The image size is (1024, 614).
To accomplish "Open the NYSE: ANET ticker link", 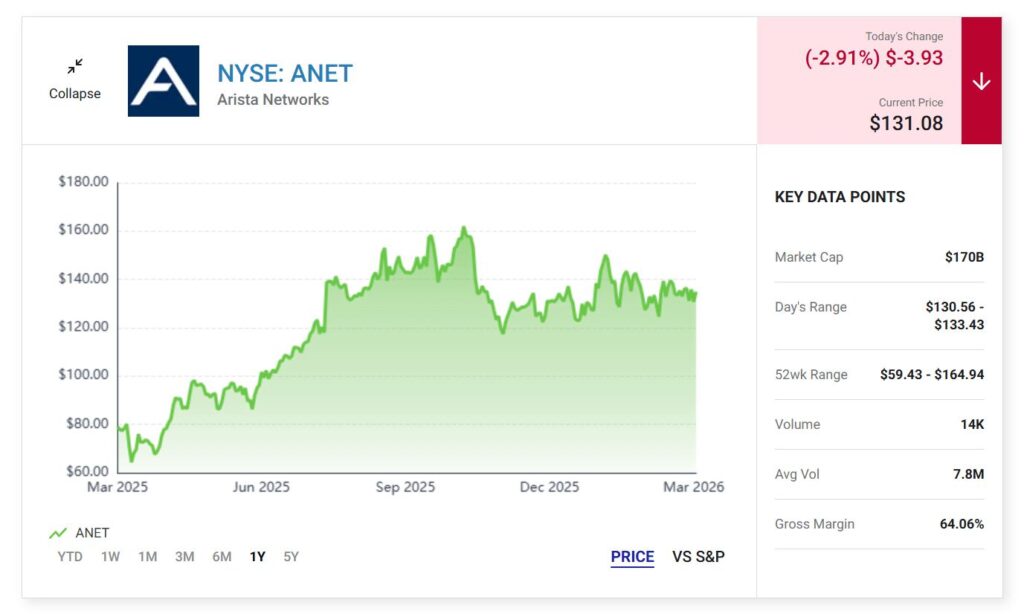I will 285,73.
